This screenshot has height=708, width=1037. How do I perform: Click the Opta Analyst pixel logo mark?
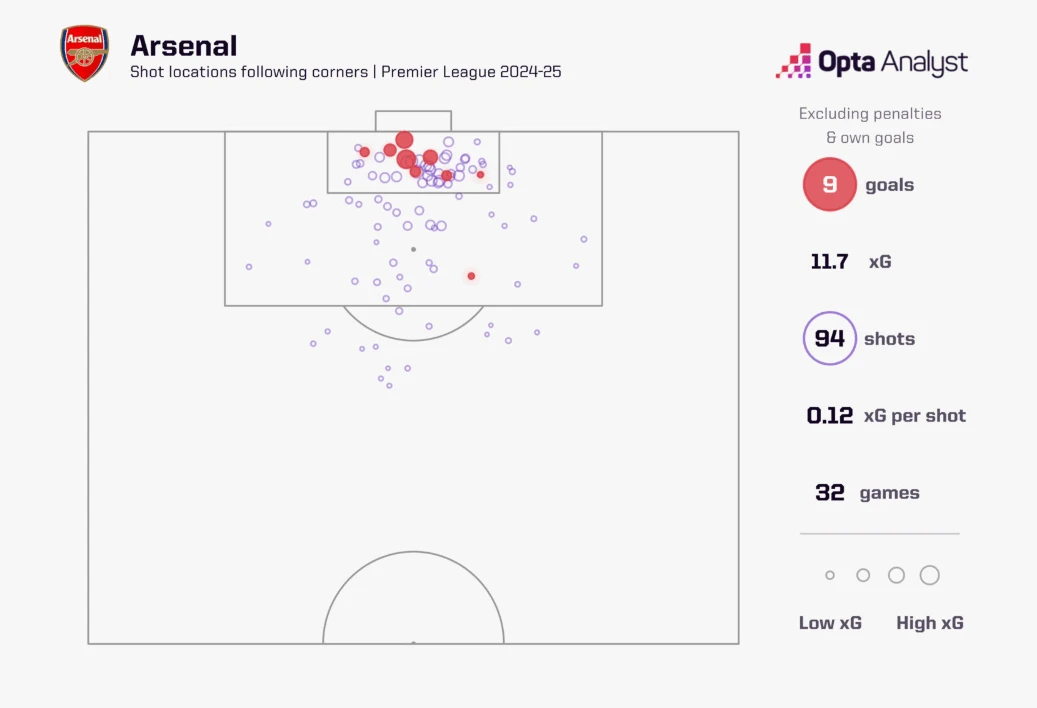coord(793,62)
